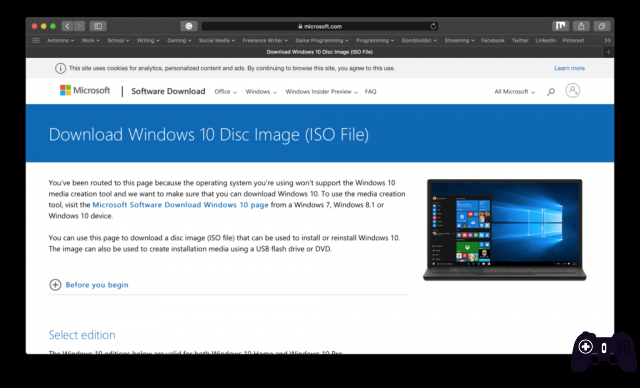Open the Work bookmarks folder
Image resolution: width=640 pixels, height=388 pixels.
click(x=91, y=40)
